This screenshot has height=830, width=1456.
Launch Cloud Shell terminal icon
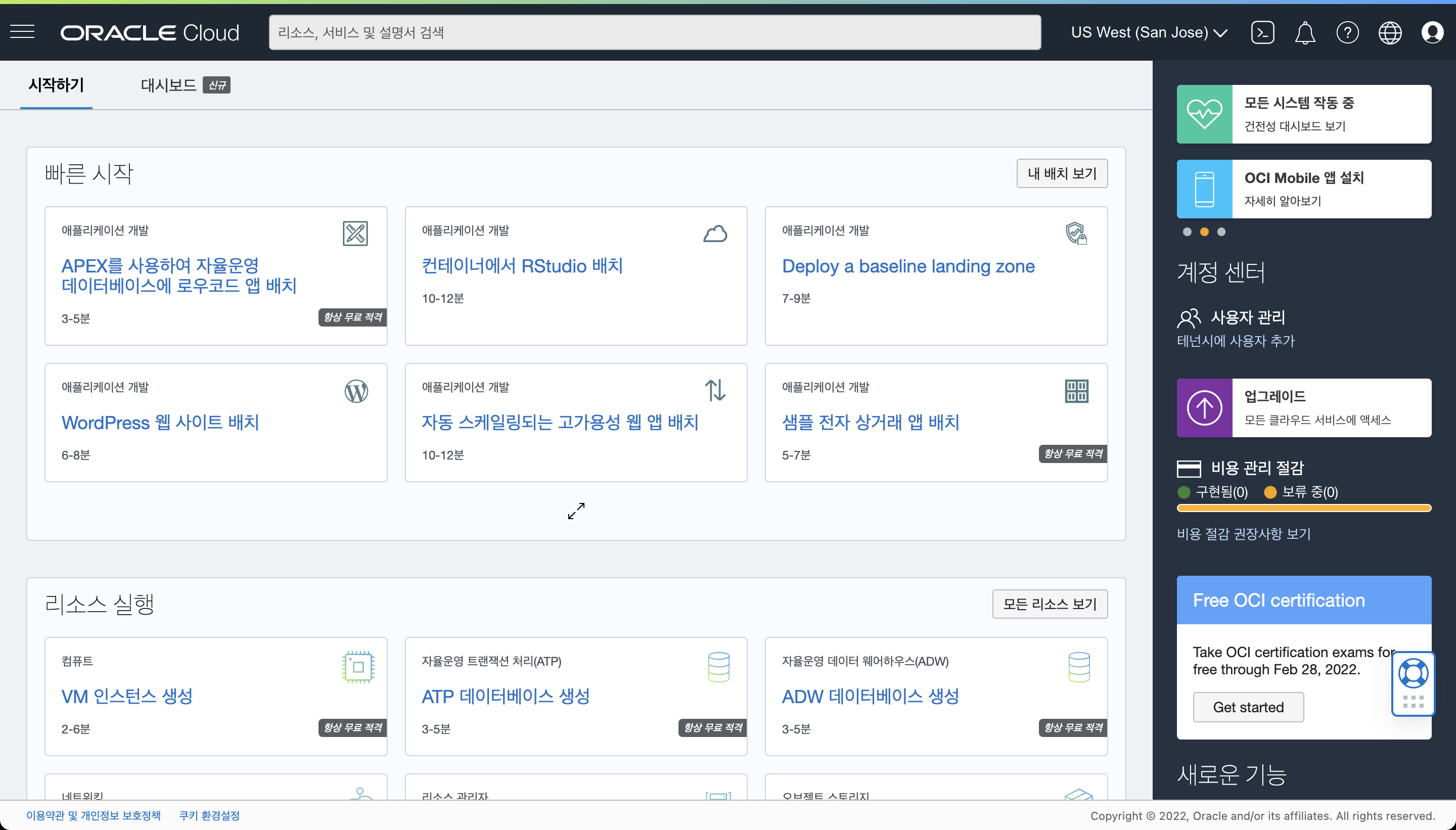[1262, 32]
